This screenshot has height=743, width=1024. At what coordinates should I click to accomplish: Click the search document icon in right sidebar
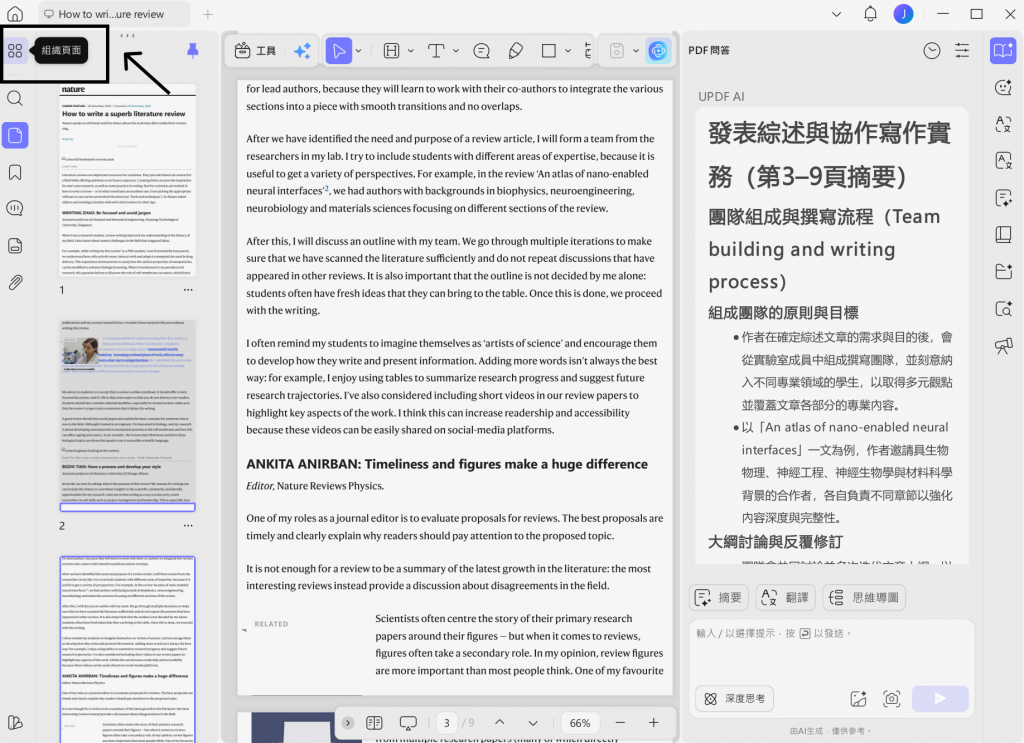1003,308
